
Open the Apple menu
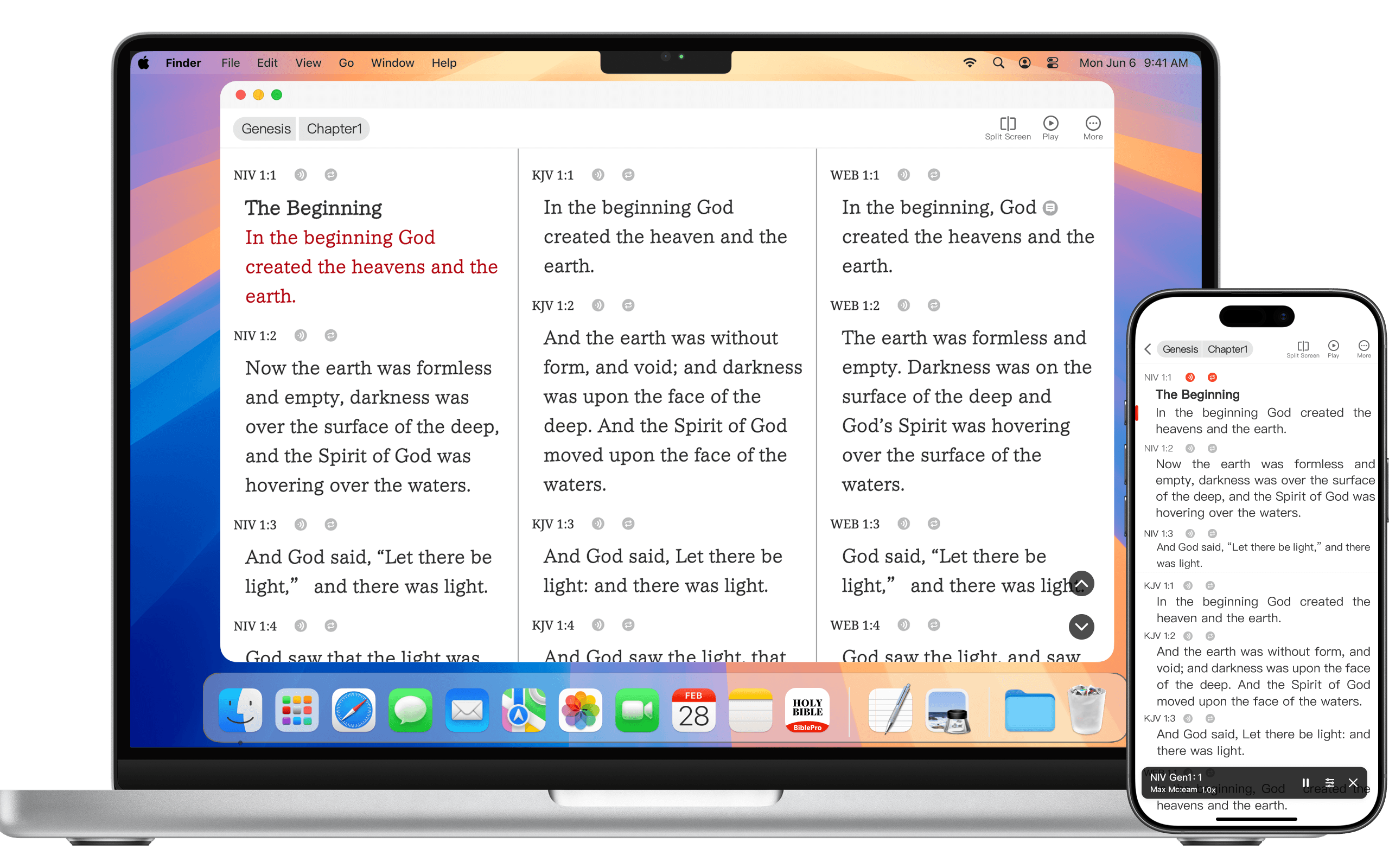pyautogui.click(x=144, y=62)
